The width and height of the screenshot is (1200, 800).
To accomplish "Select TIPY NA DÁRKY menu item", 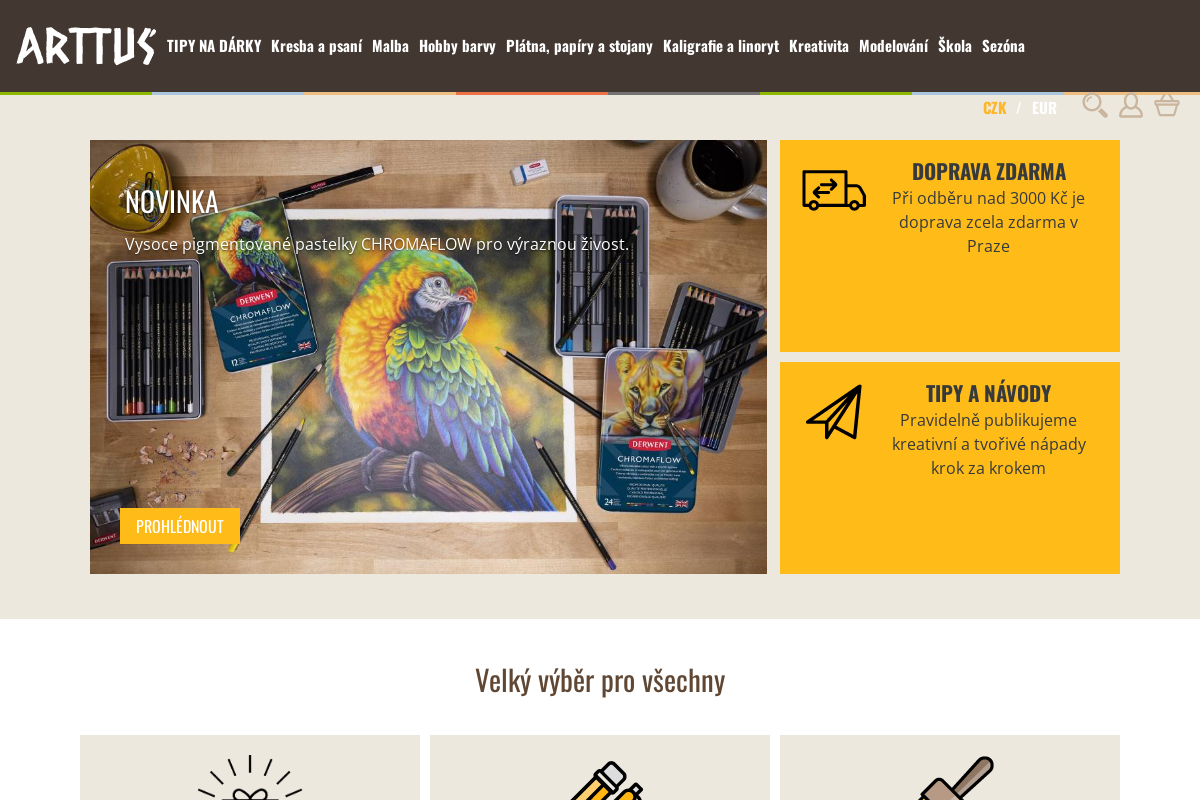I will (214, 45).
